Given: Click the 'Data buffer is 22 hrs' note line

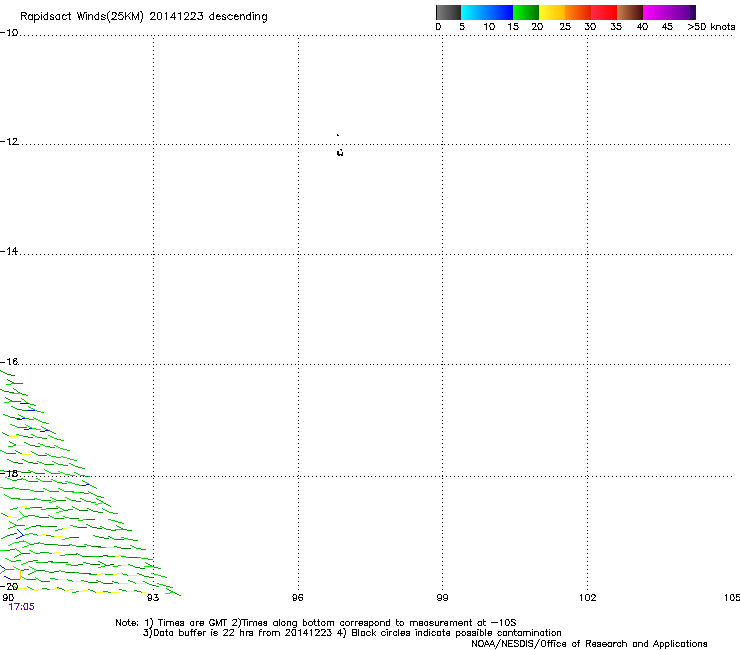Looking at the screenshot, I should (352, 633).
